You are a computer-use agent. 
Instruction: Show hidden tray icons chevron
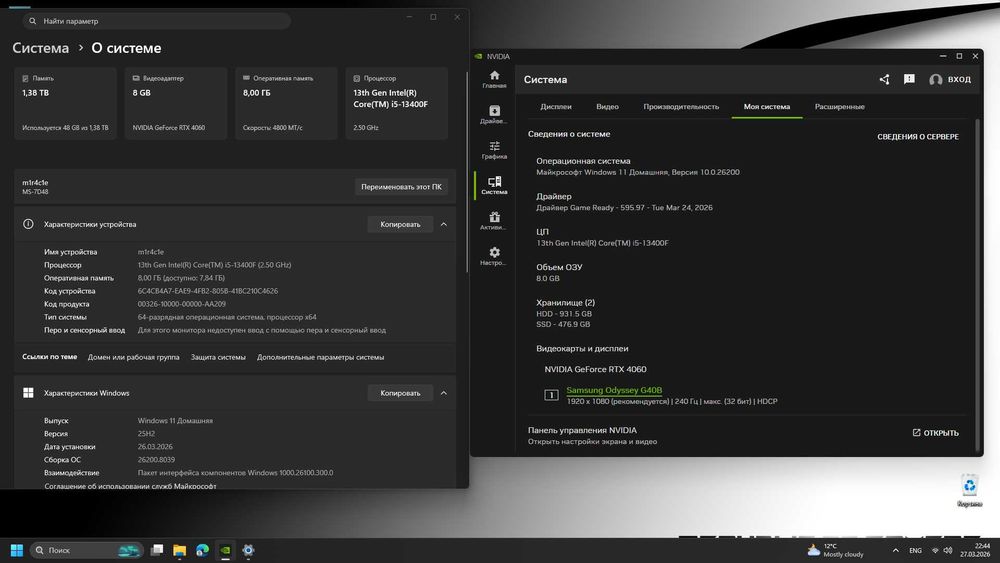(x=895, y=550)
